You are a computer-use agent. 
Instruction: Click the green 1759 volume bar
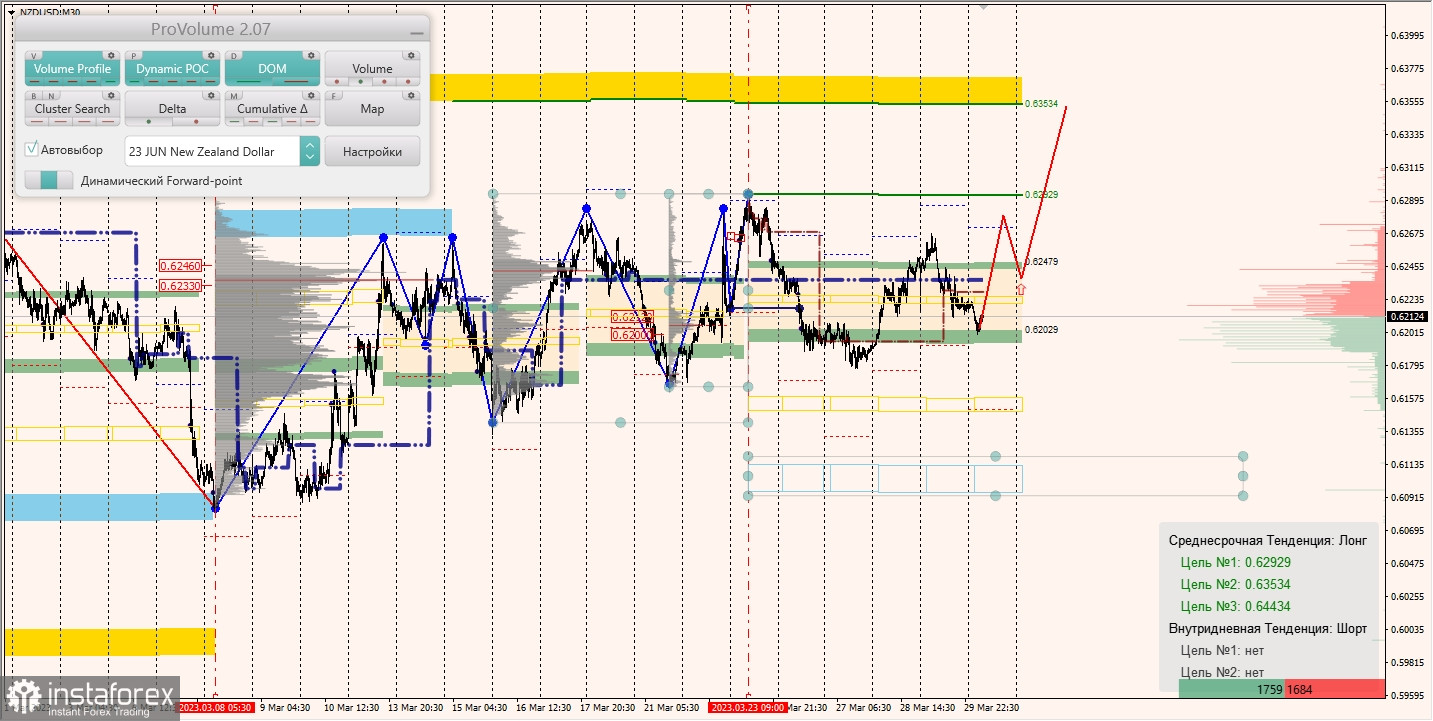(1232, 689)
